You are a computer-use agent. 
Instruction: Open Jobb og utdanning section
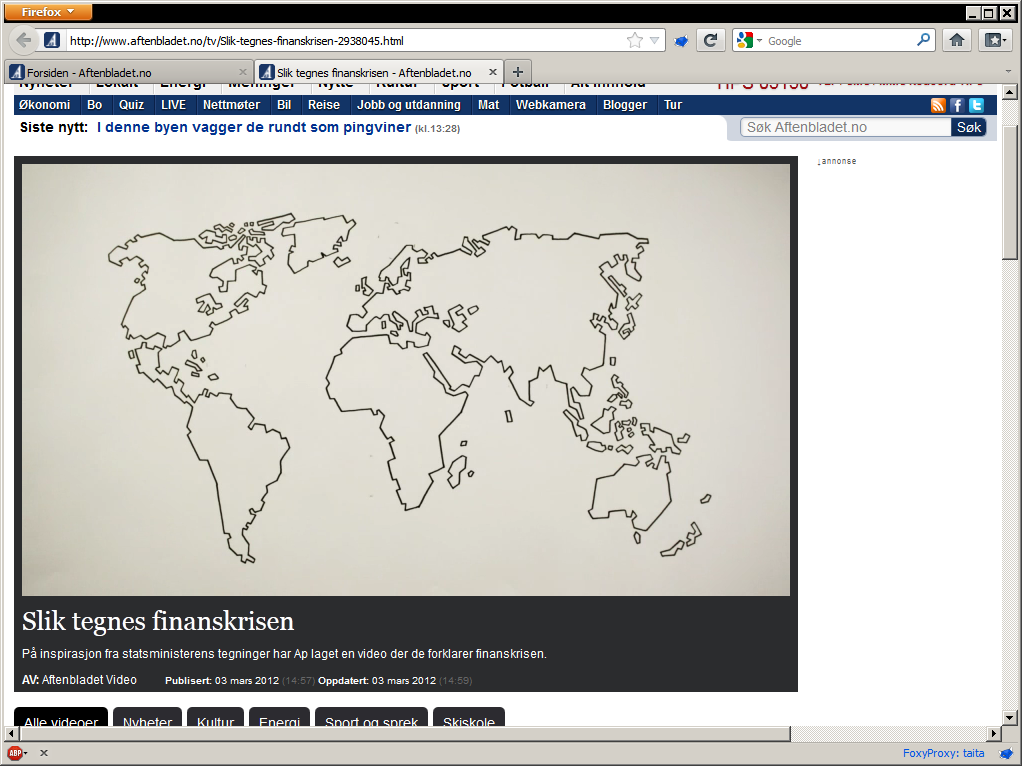click(409, 104)
